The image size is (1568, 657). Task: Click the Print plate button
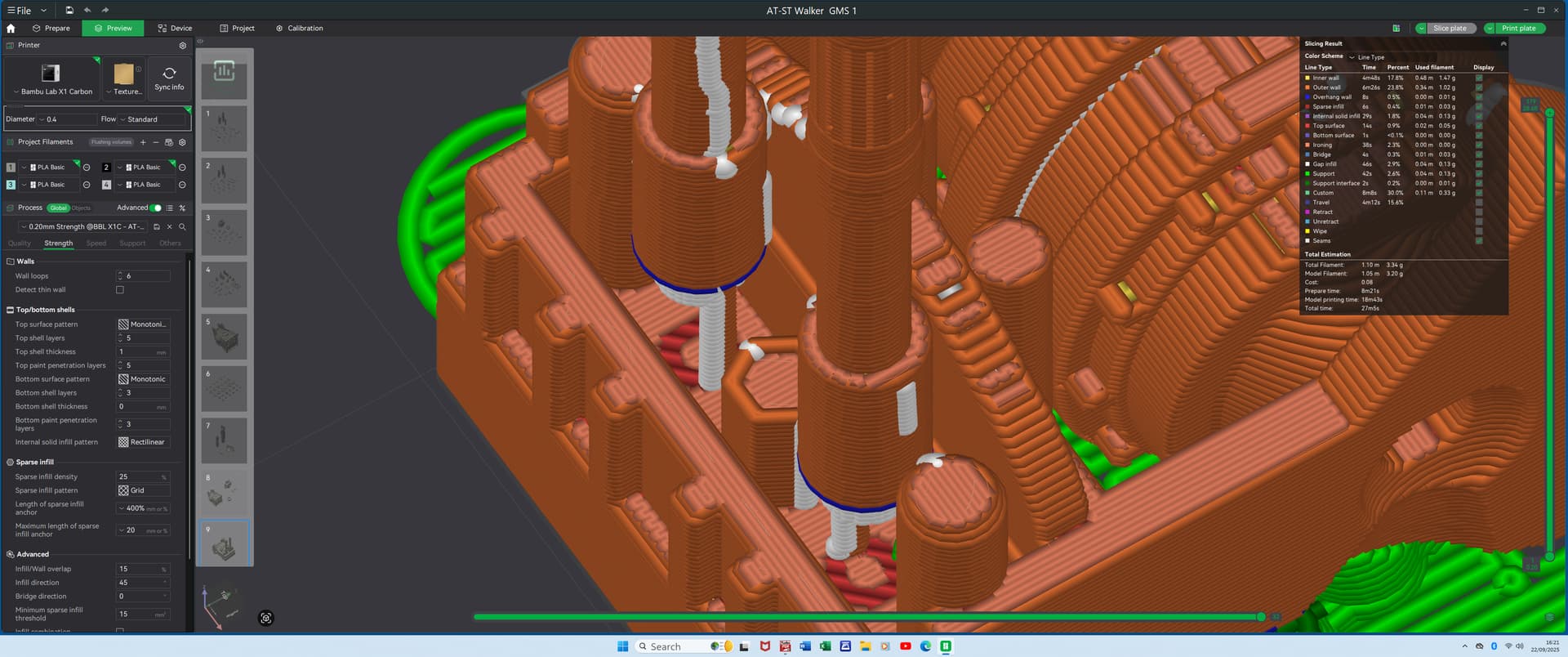(1518, 29)
